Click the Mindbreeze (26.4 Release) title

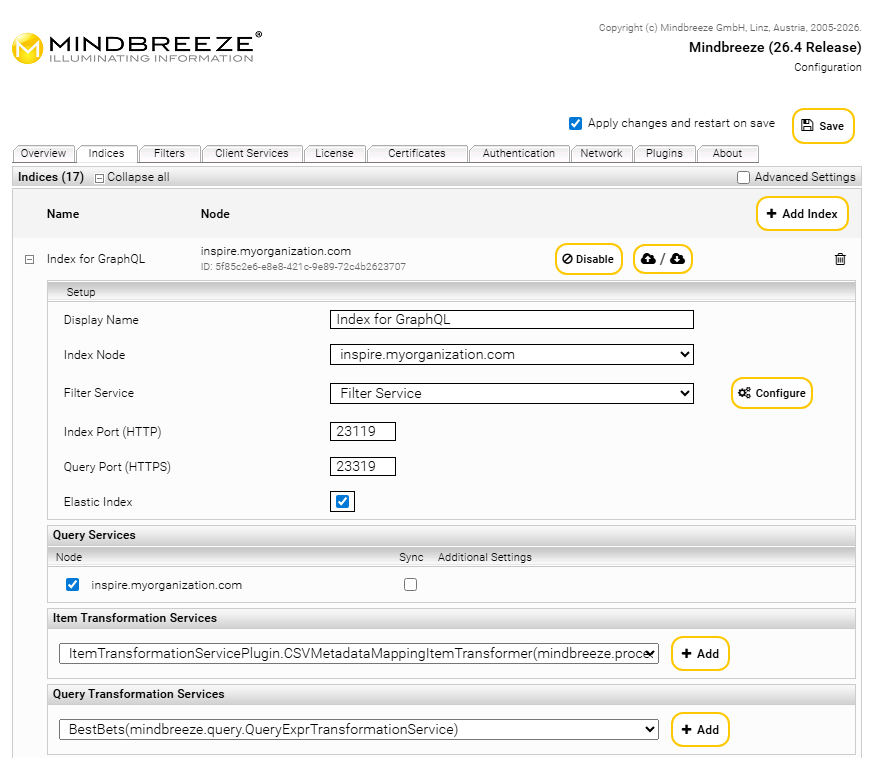[x=775, y=47]
